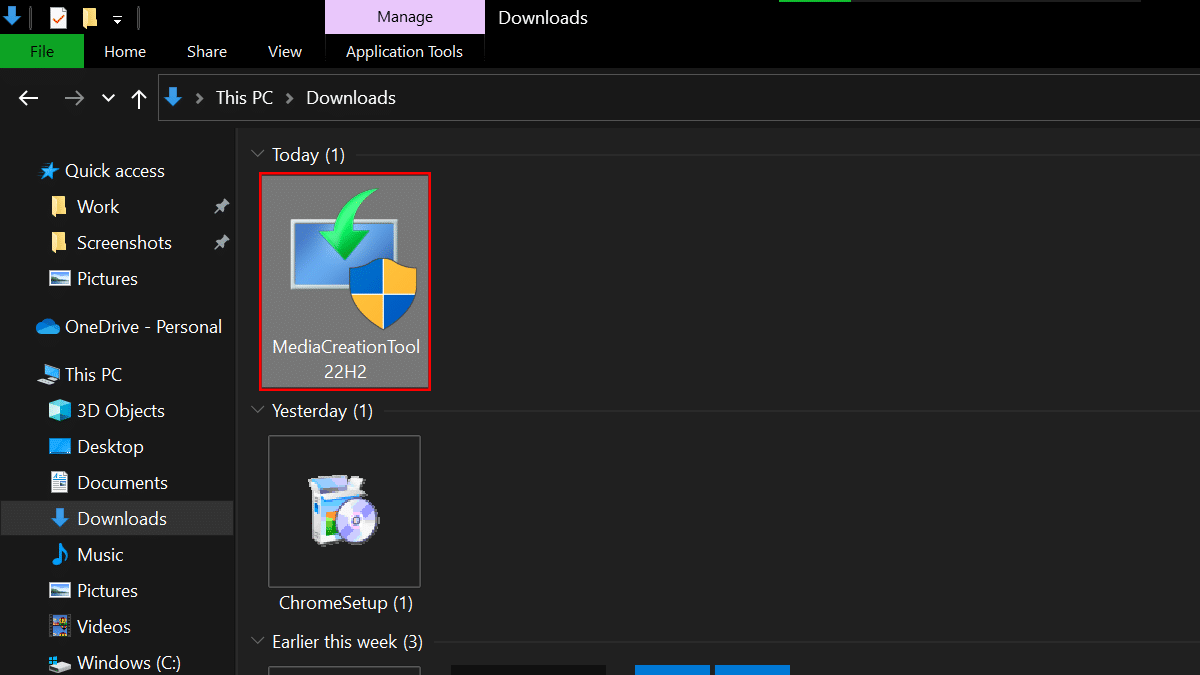
Task: Click the back arrow to navigate back
Action: tap(28, 97)
